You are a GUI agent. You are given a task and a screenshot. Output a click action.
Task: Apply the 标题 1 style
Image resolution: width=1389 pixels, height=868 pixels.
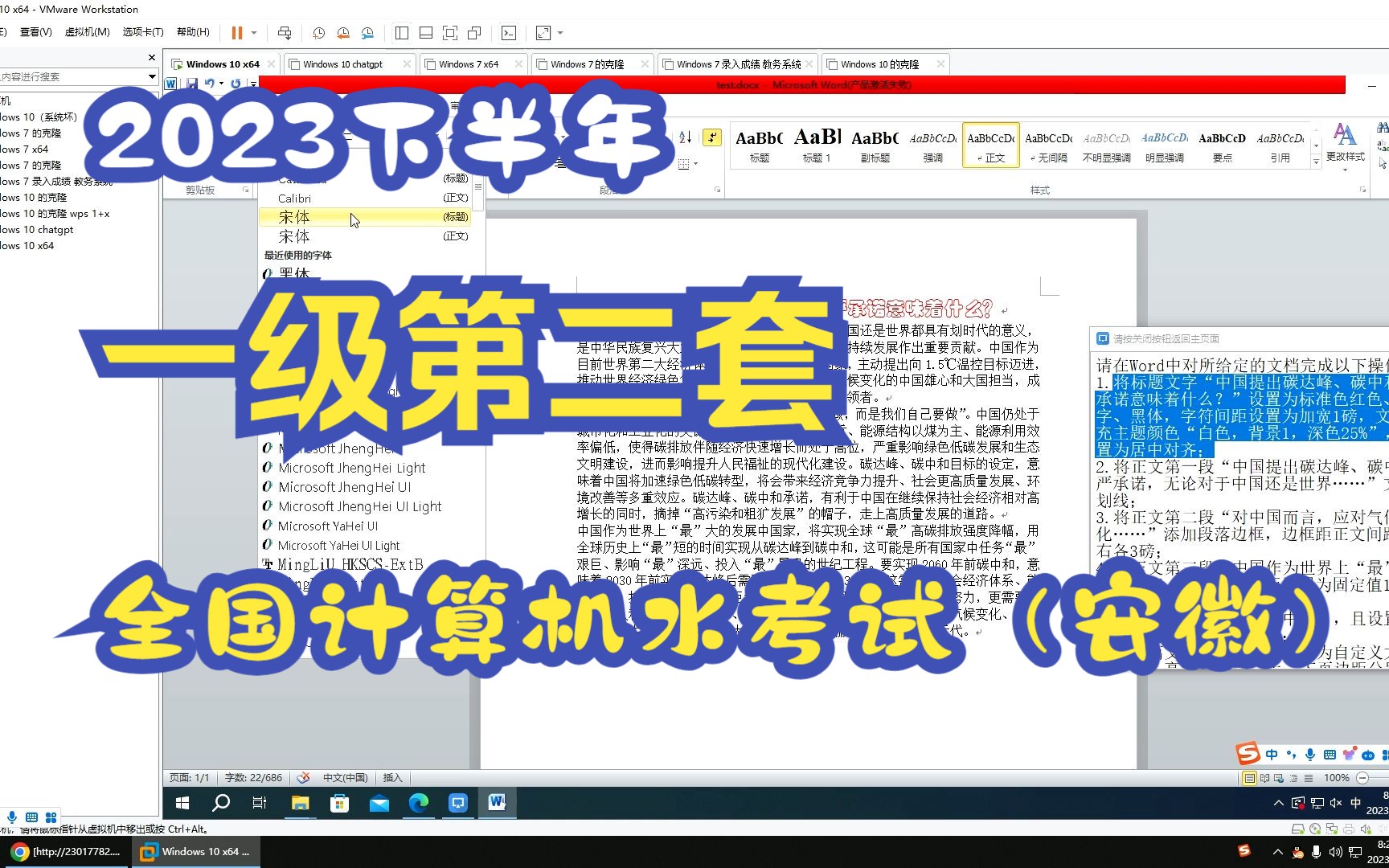click(x=817, y=145)
